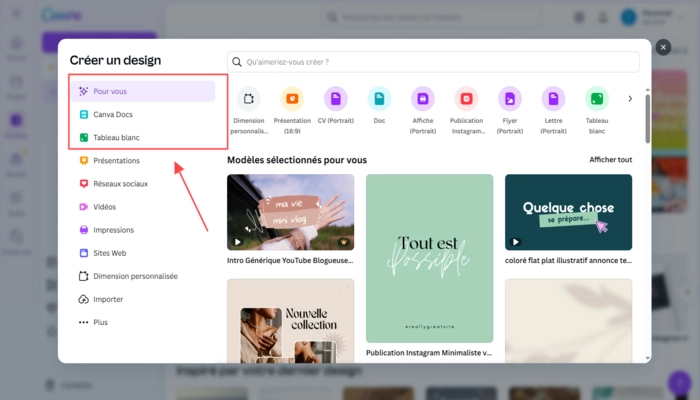This screenshot has height=400, width=700.
Task: Pick the Affiche (Portrait) icon
Action: [423, 99]
